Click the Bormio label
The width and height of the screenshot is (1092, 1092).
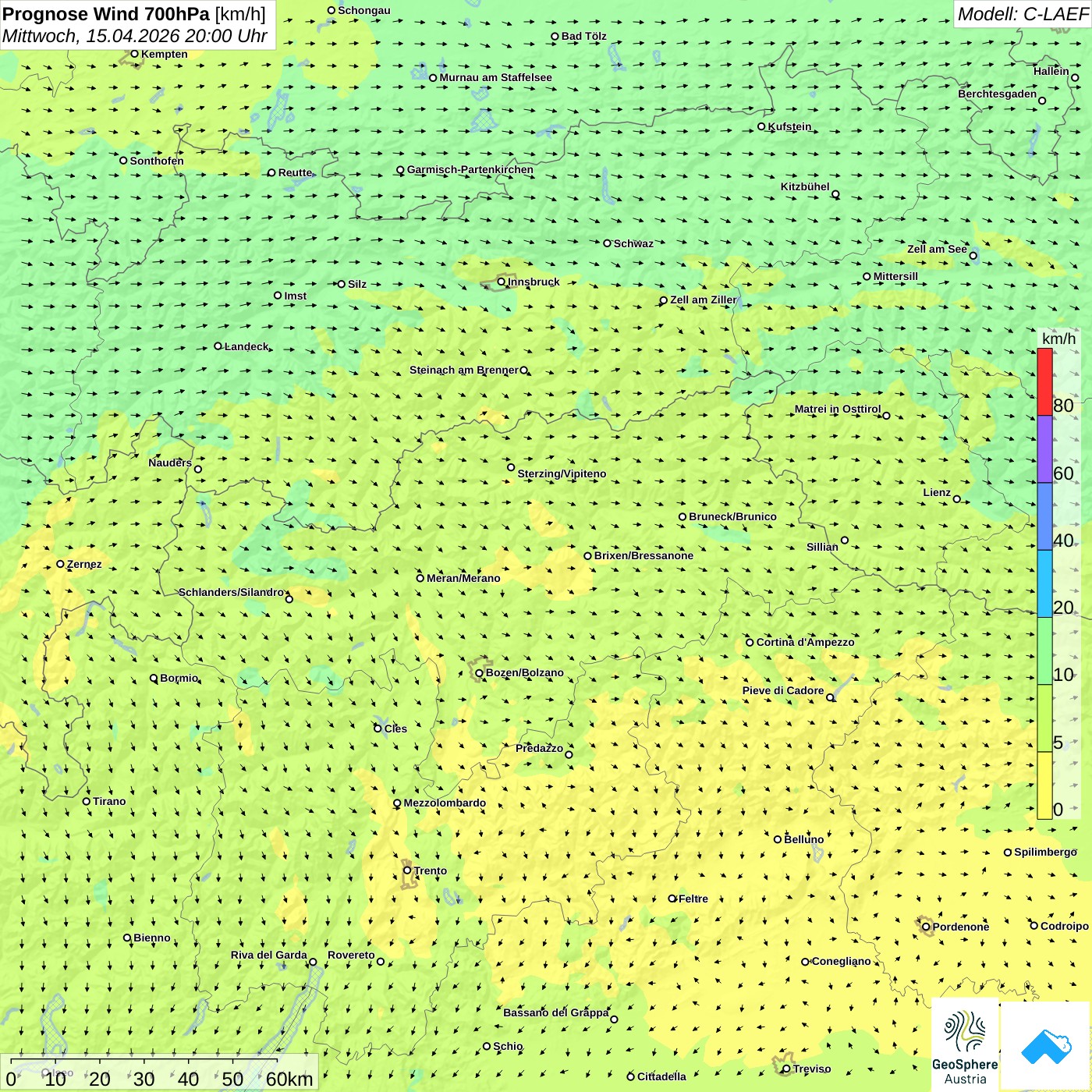point(179,678)
